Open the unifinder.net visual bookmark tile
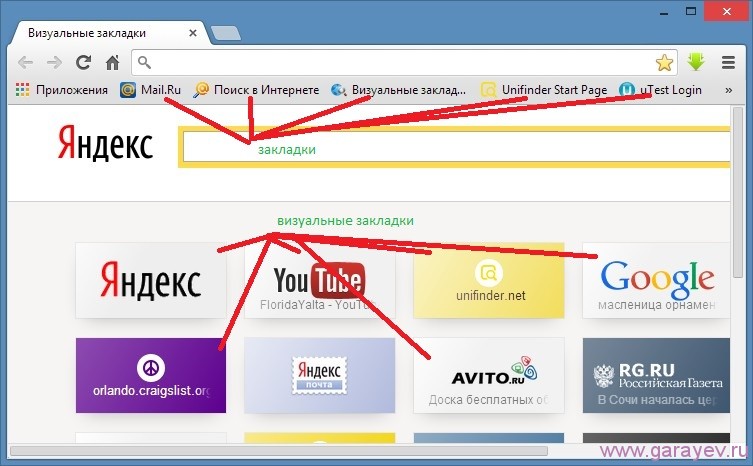The width and height of the screenshot is (753, 466). tap(489, 281)
